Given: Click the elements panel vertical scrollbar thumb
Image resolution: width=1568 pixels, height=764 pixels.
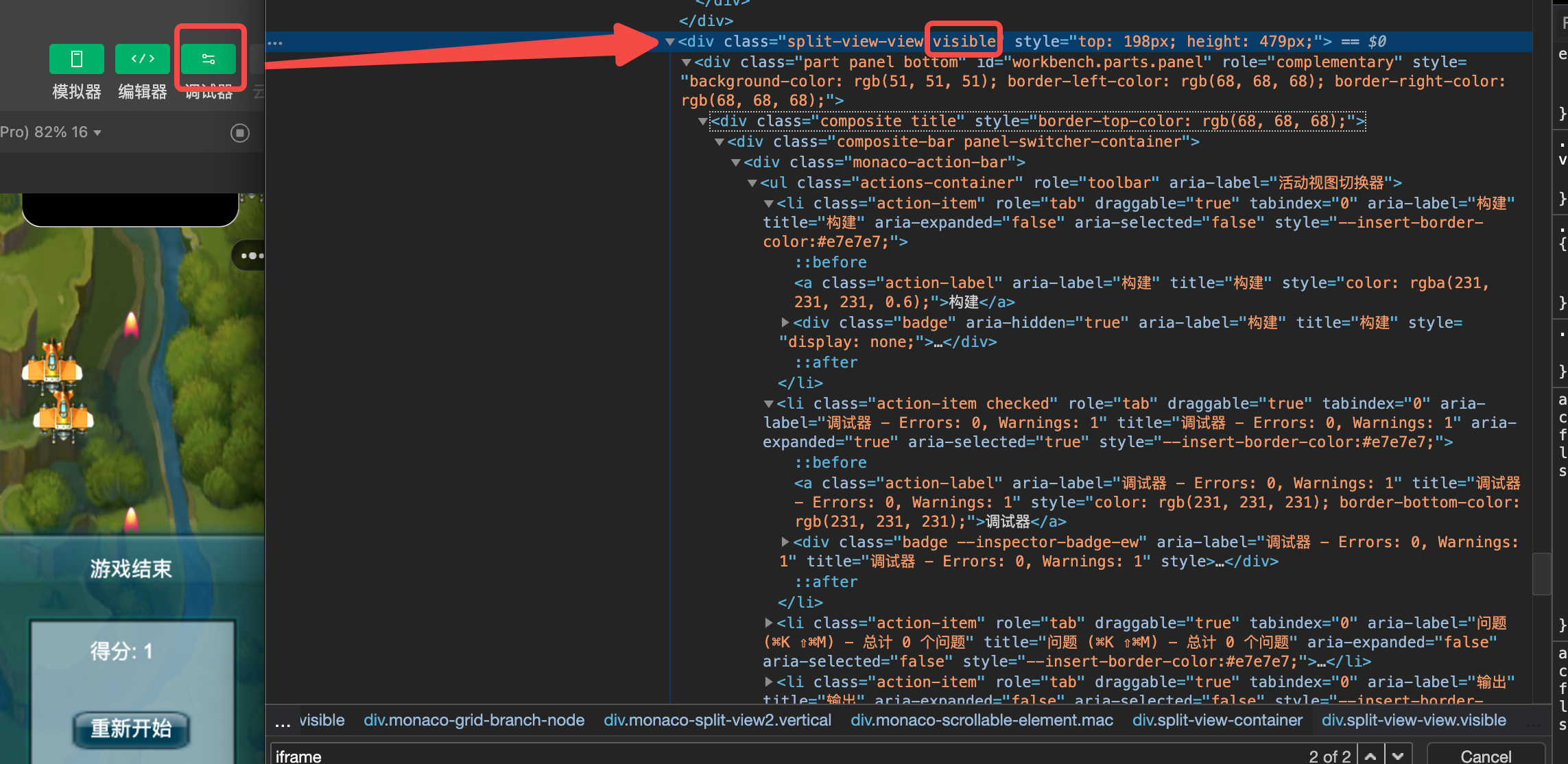Looking at the screenshot, I should 1541,573.
